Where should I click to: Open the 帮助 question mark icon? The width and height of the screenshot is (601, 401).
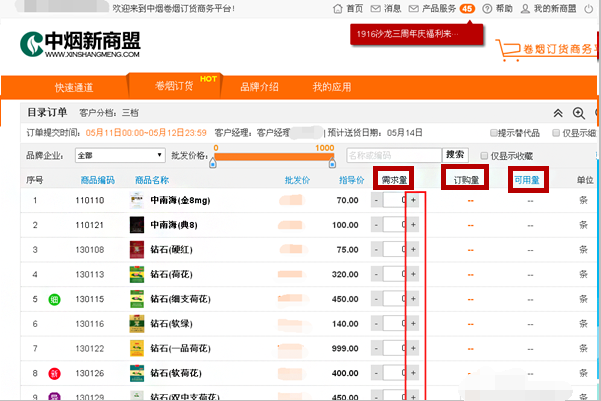[x=487, y=8]
